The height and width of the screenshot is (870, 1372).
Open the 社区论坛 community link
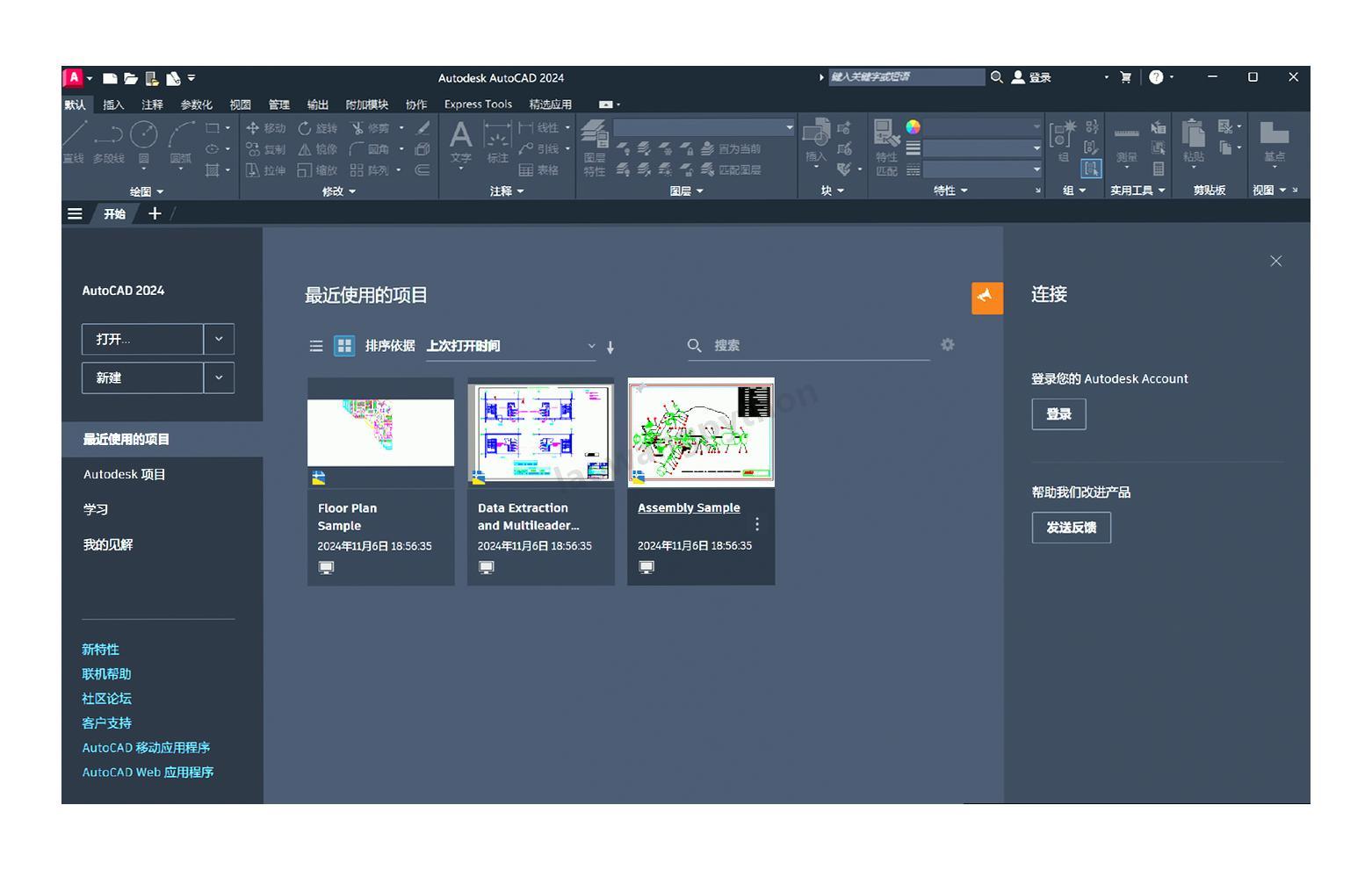coord(105,698)
